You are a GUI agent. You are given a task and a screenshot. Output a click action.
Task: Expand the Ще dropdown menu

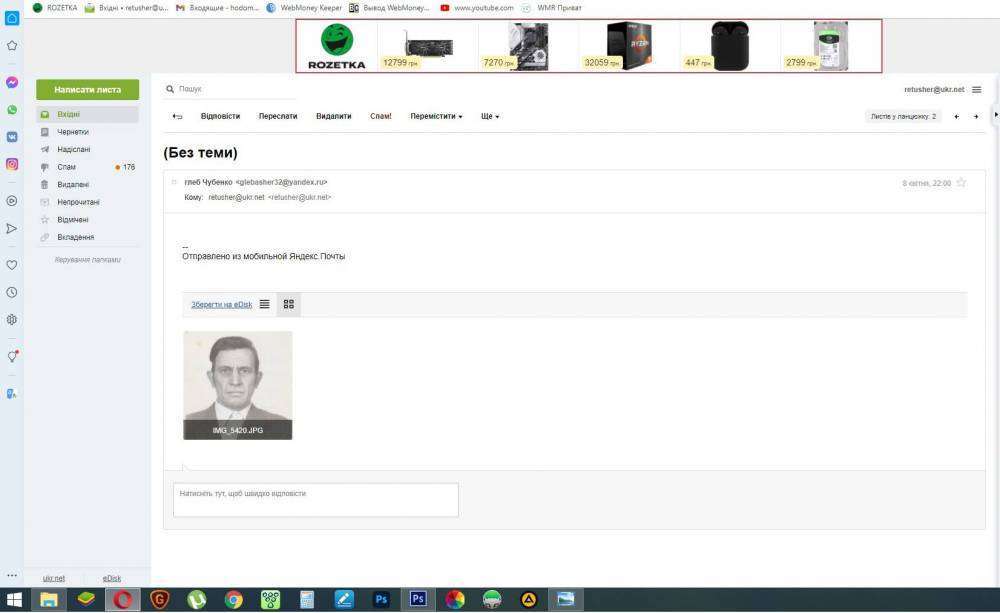coord(489,116)
